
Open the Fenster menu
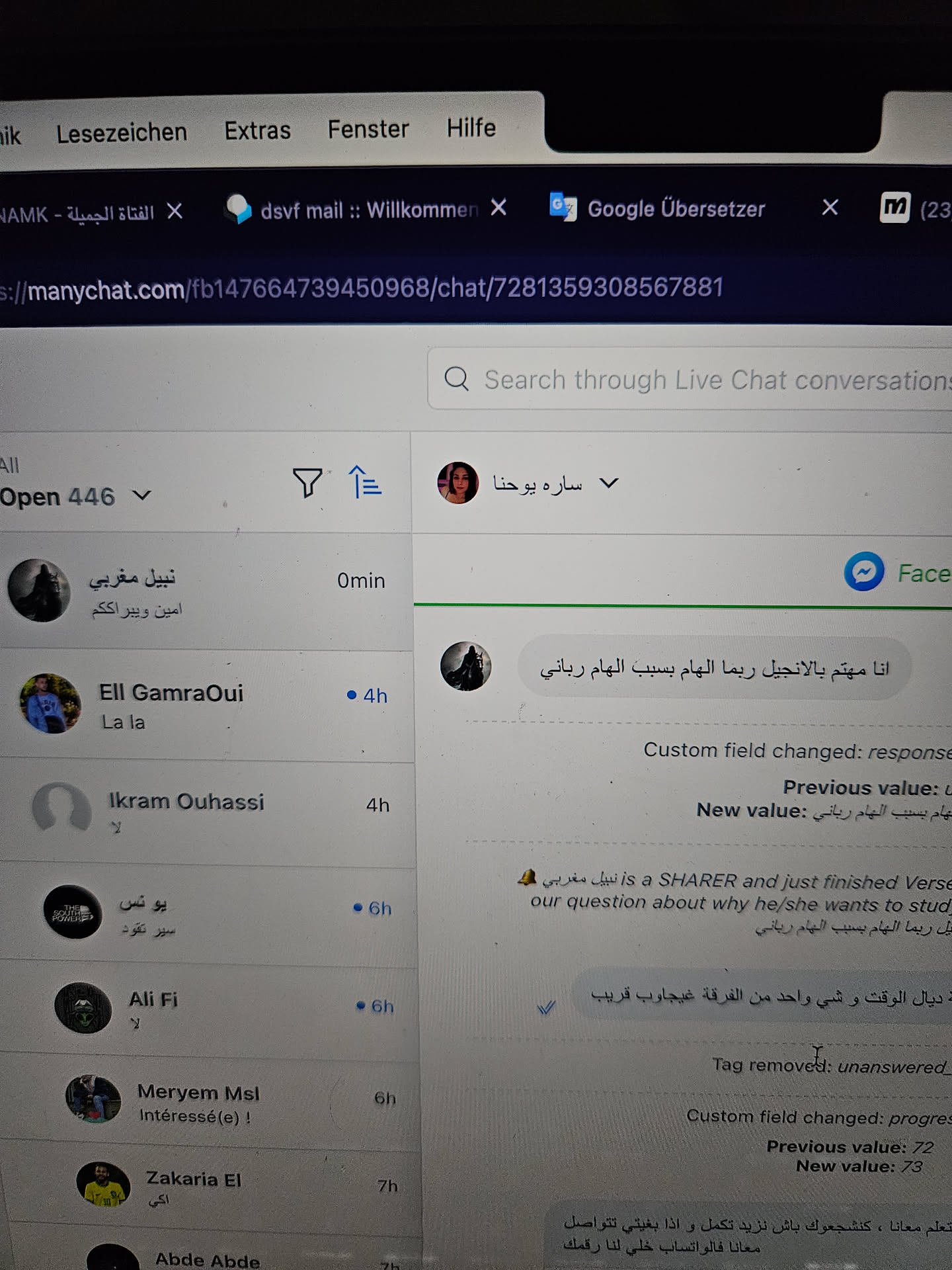click(368, 129)
